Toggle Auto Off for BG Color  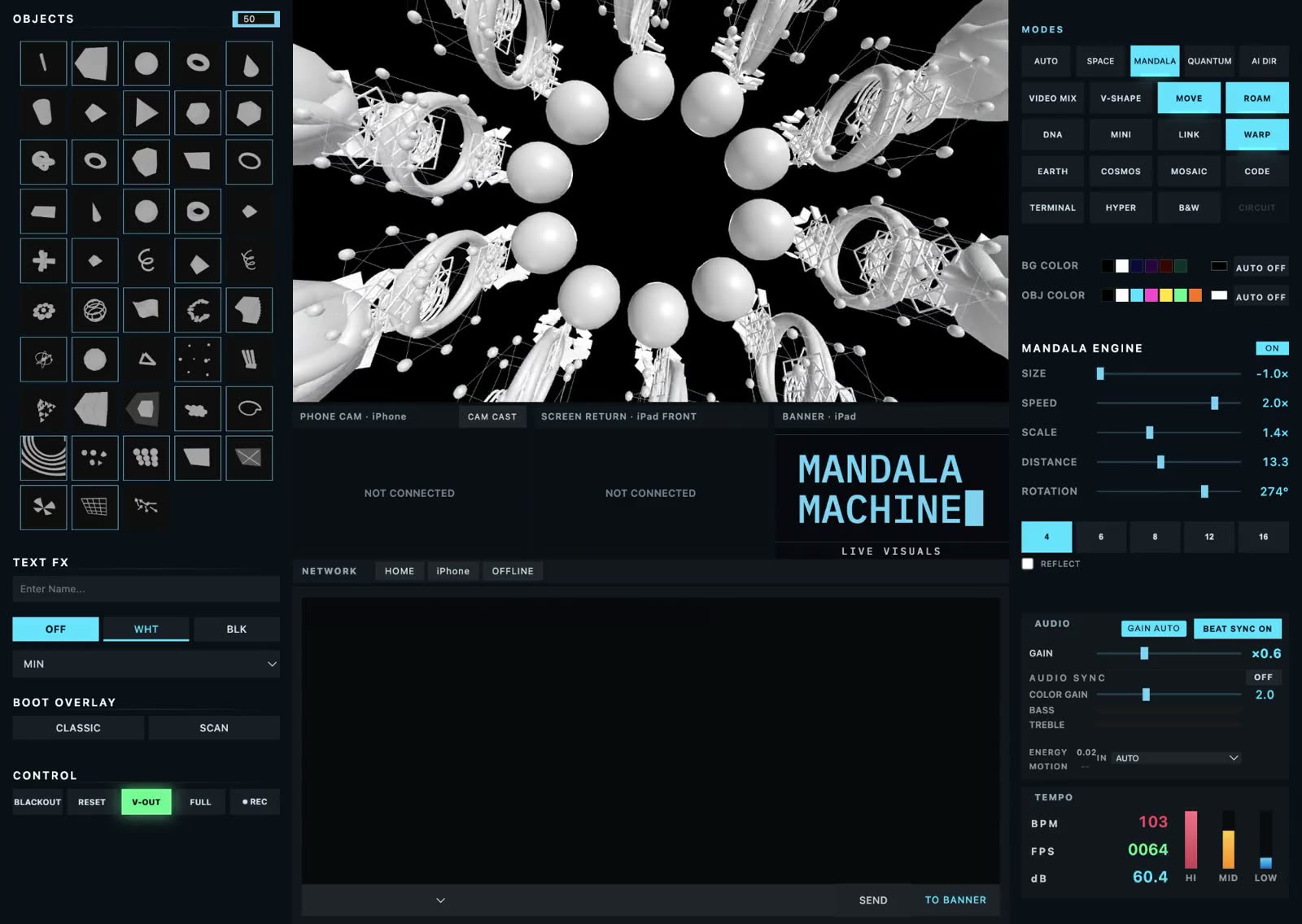pos(1260,268)
